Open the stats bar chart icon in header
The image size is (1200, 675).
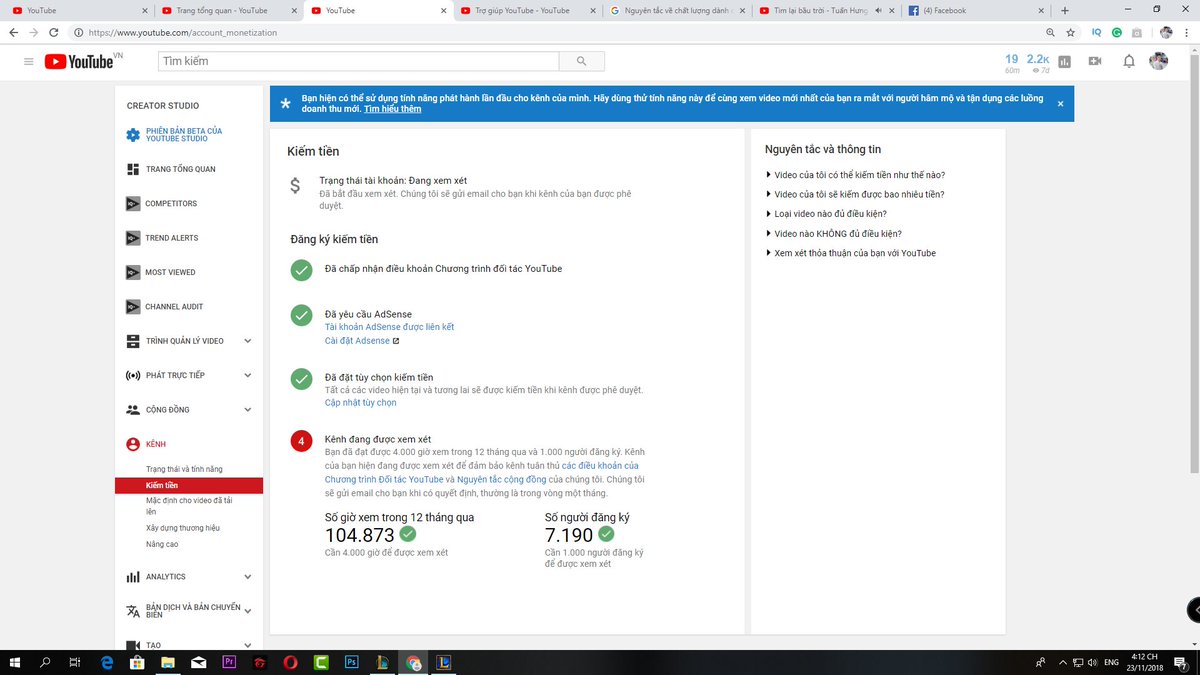pos(1064,62)
